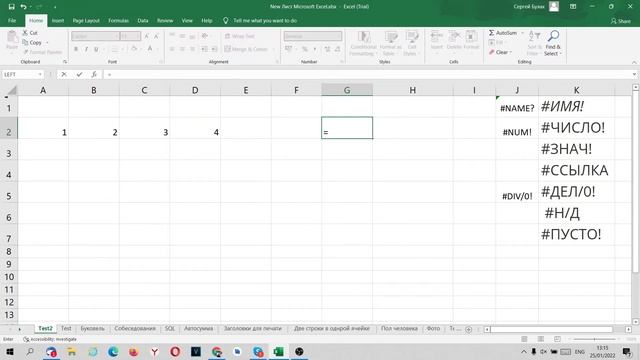The width and height of the screenshot is (640, 360).
Task: Switch to the Буковель sheet tab
Action: tap(93, 329)
